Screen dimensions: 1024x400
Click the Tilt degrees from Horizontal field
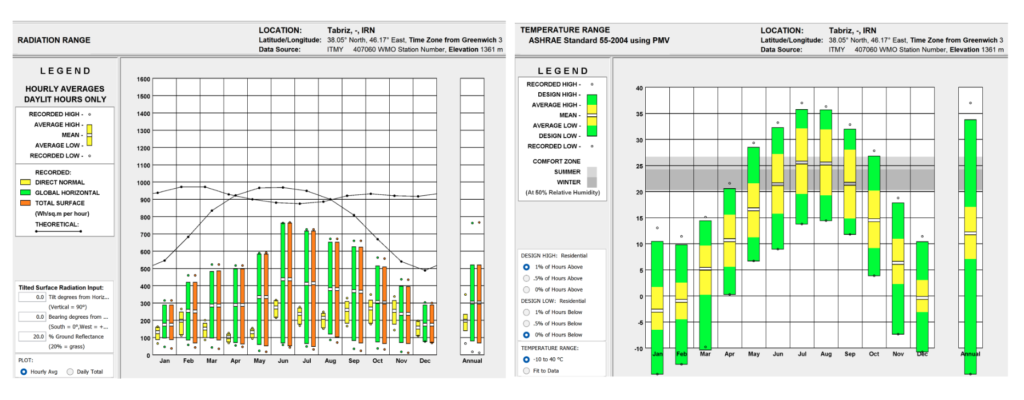click(x=32, y=297)
